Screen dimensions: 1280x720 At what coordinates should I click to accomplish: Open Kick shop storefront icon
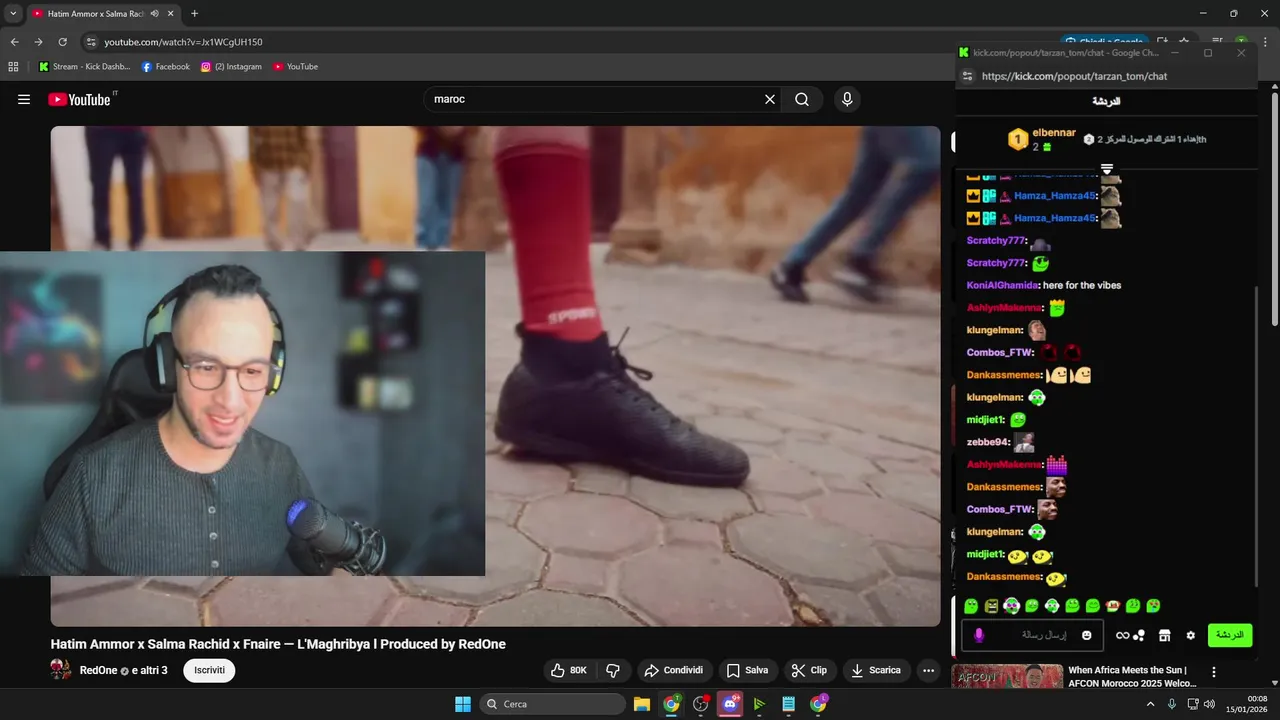[x=1164, y=635]
